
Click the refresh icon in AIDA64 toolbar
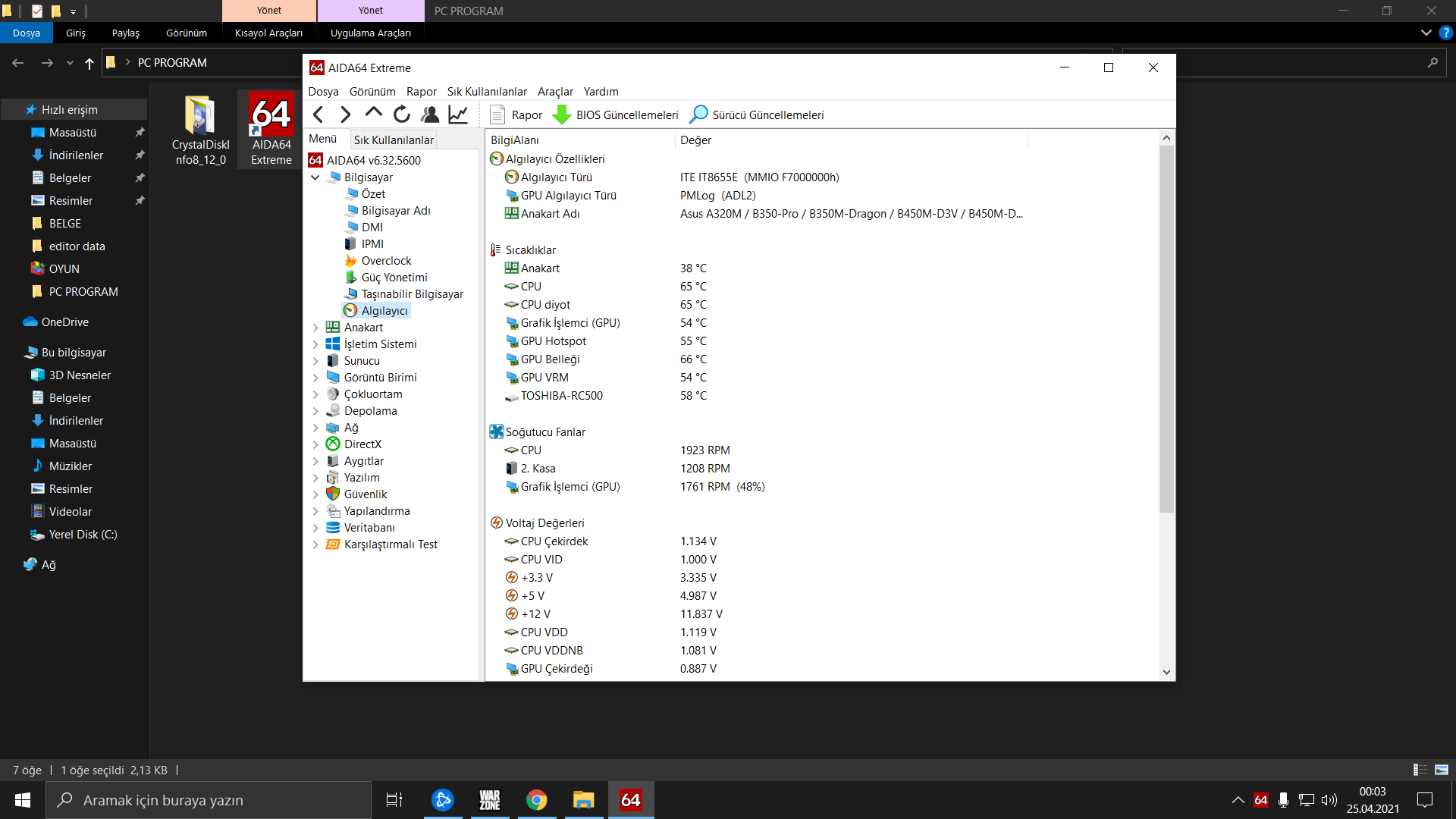(x=402, y=115)
